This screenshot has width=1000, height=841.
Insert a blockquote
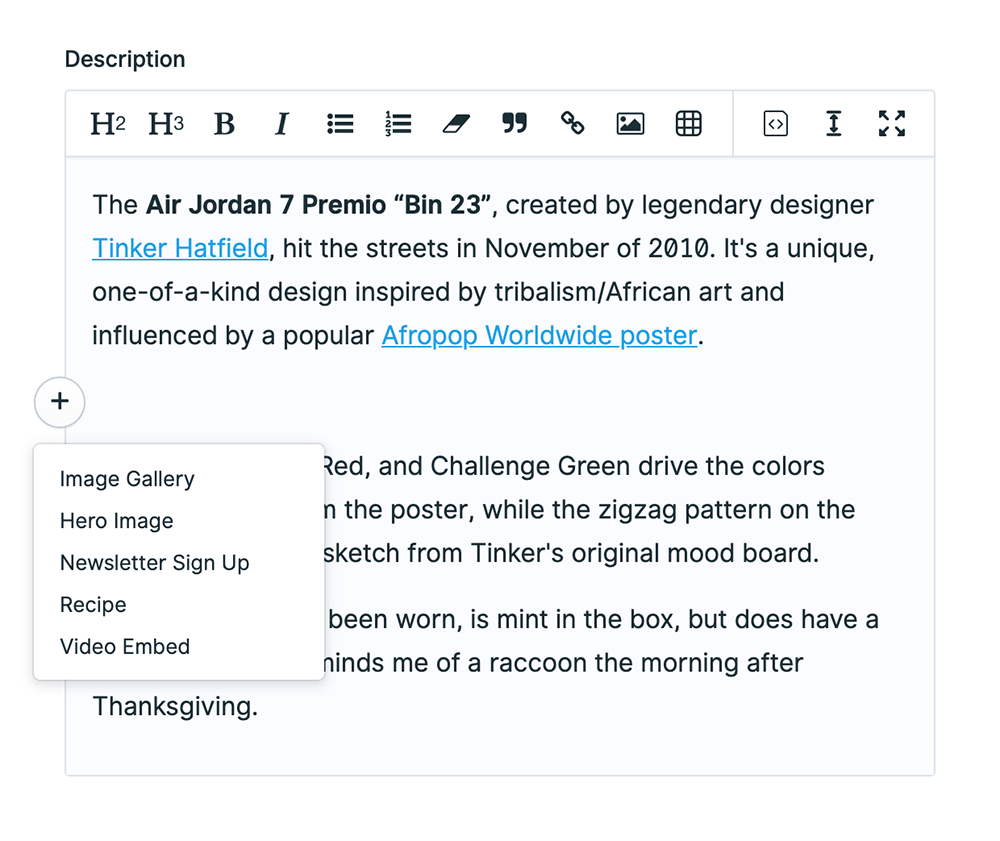[514, 124]
